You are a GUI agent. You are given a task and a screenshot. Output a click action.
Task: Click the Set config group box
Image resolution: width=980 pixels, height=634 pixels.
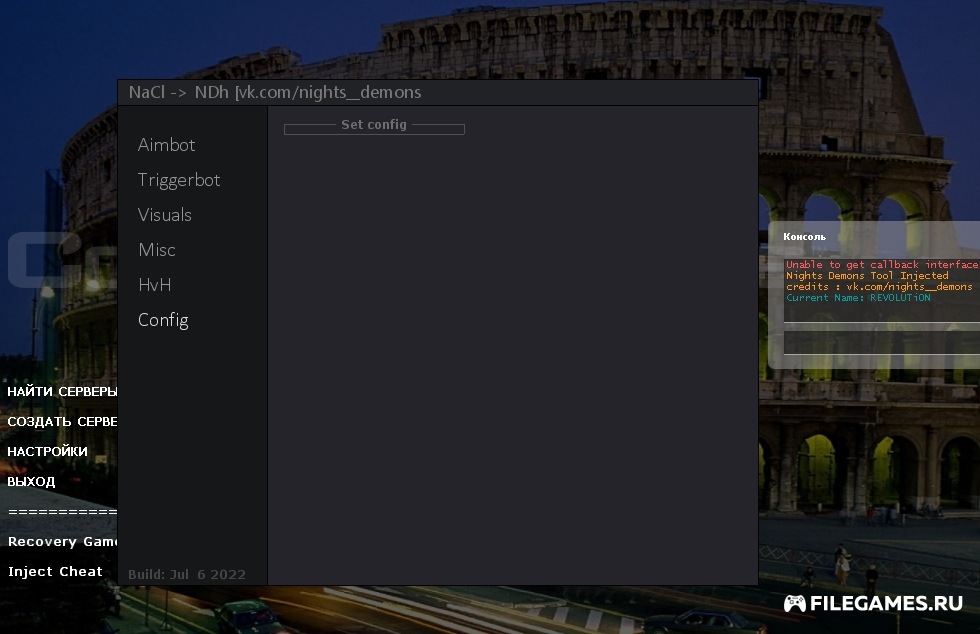374,126
